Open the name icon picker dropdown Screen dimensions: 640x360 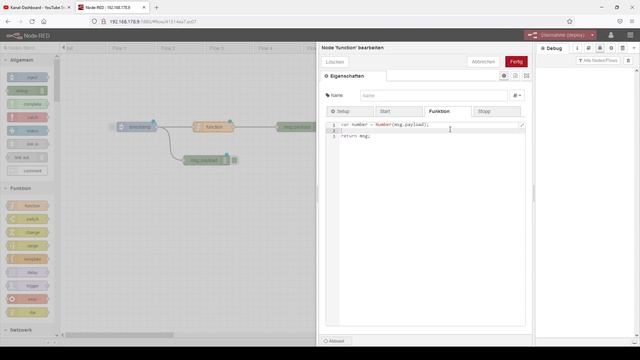517,96
